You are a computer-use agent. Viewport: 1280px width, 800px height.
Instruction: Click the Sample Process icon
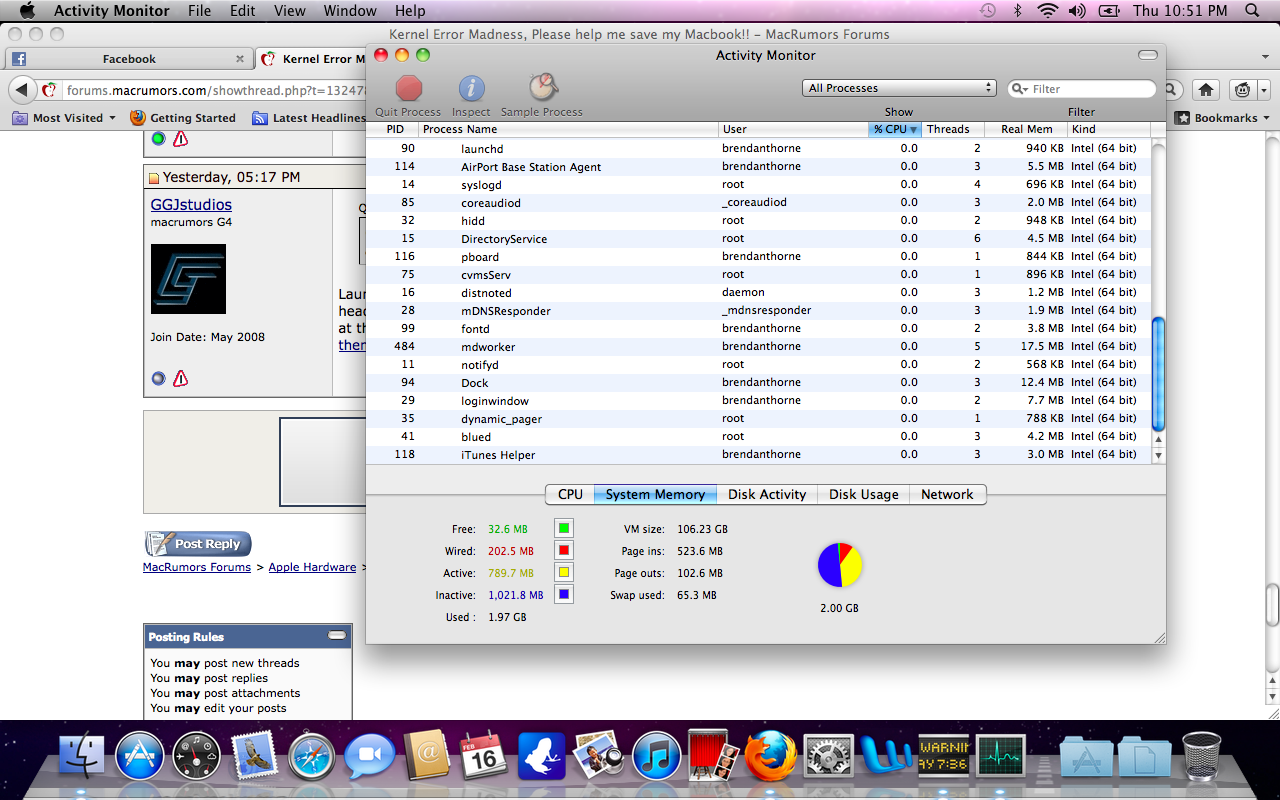point(543,88)
